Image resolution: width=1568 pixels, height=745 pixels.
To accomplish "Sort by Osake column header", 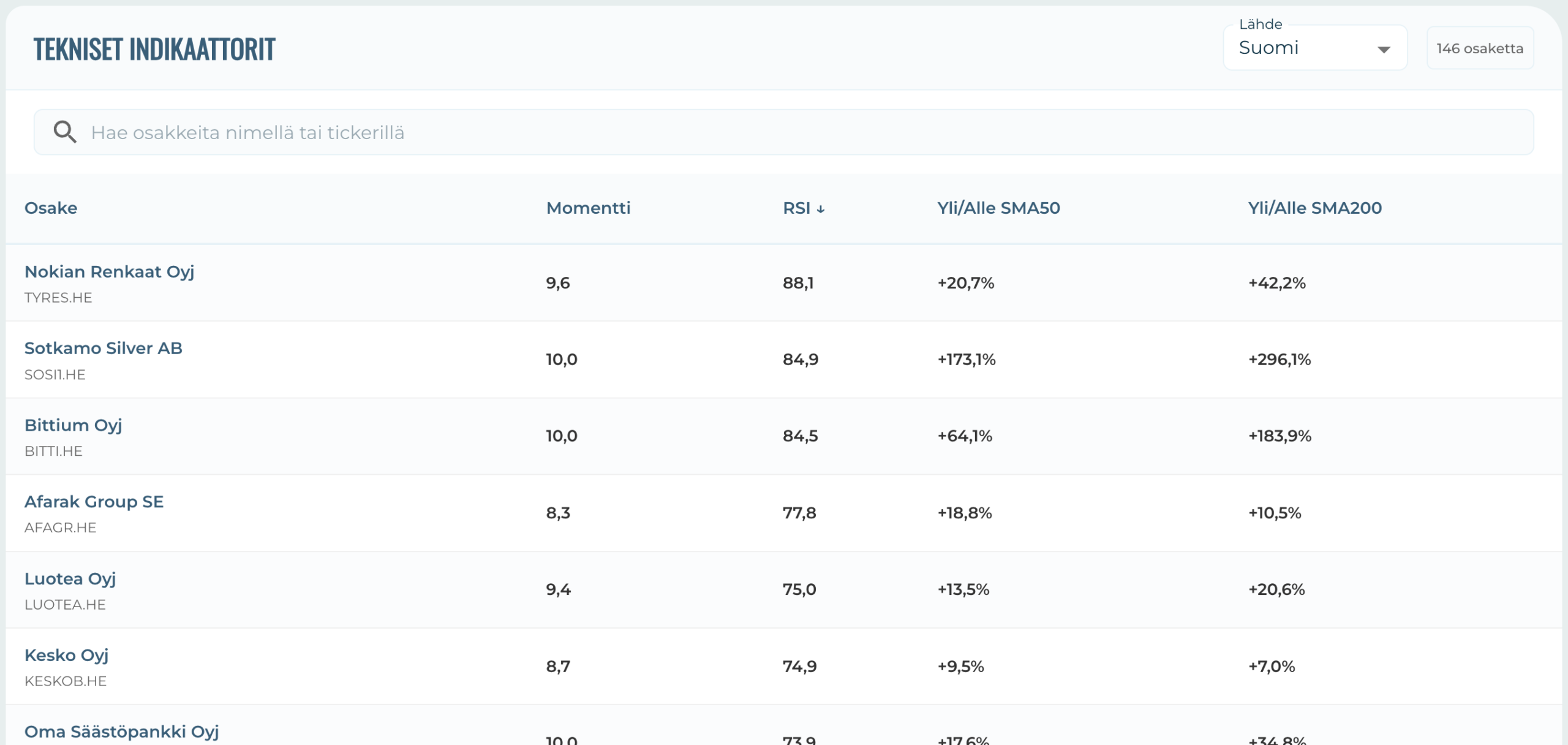I will (x=51, y=208).
